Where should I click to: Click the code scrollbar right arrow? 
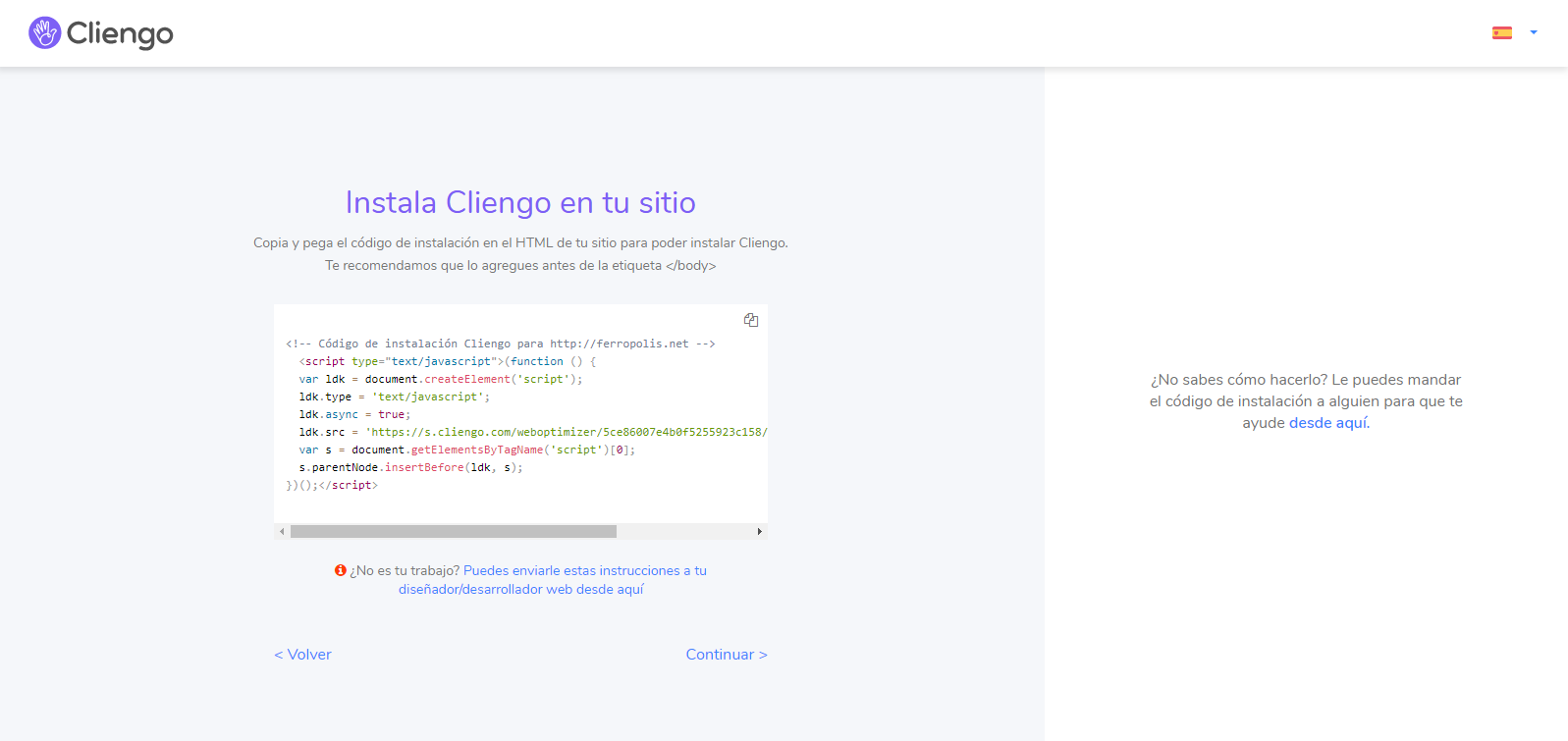coord(759,531)
